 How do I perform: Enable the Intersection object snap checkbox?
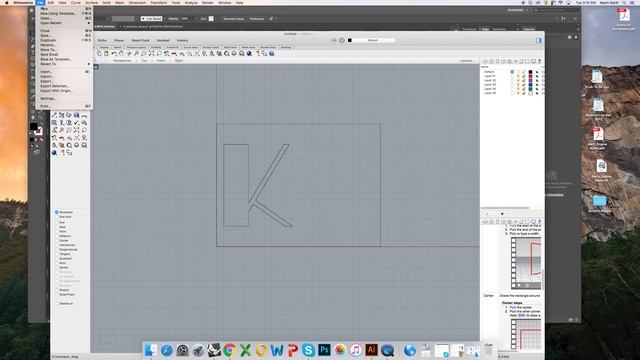(x=57, y=245)
